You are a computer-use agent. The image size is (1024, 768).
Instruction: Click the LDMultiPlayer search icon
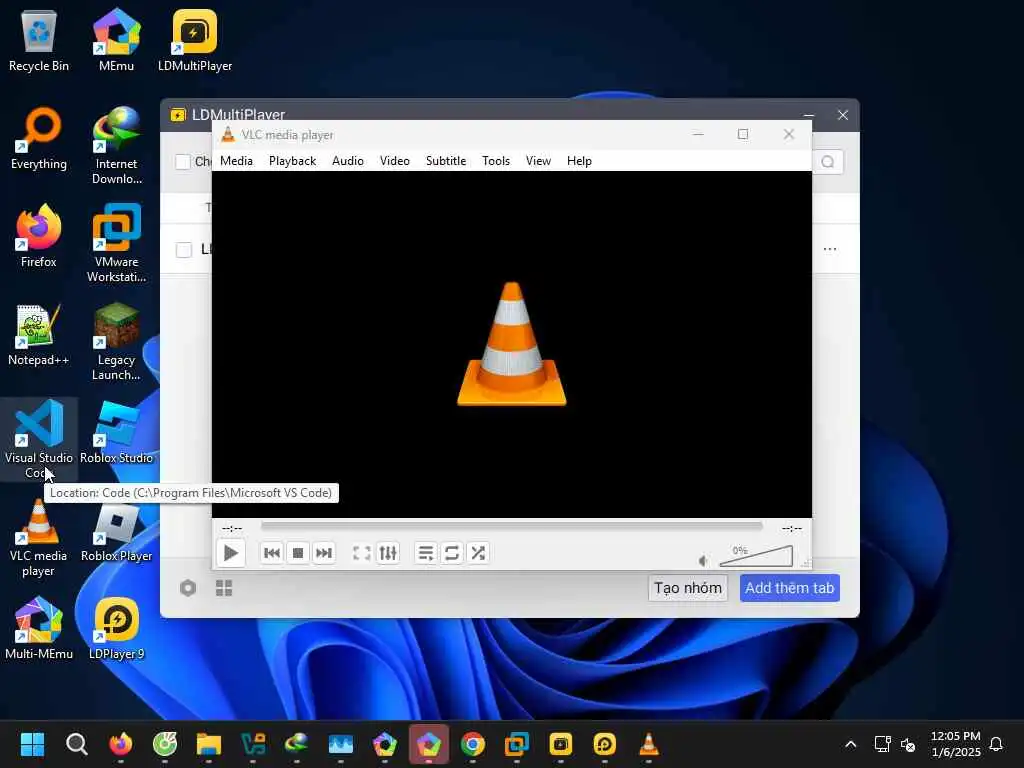(827, 161)
